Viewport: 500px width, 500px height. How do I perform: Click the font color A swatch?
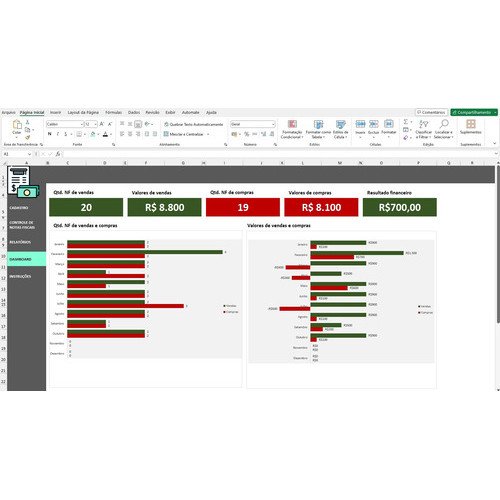[105, 134]
